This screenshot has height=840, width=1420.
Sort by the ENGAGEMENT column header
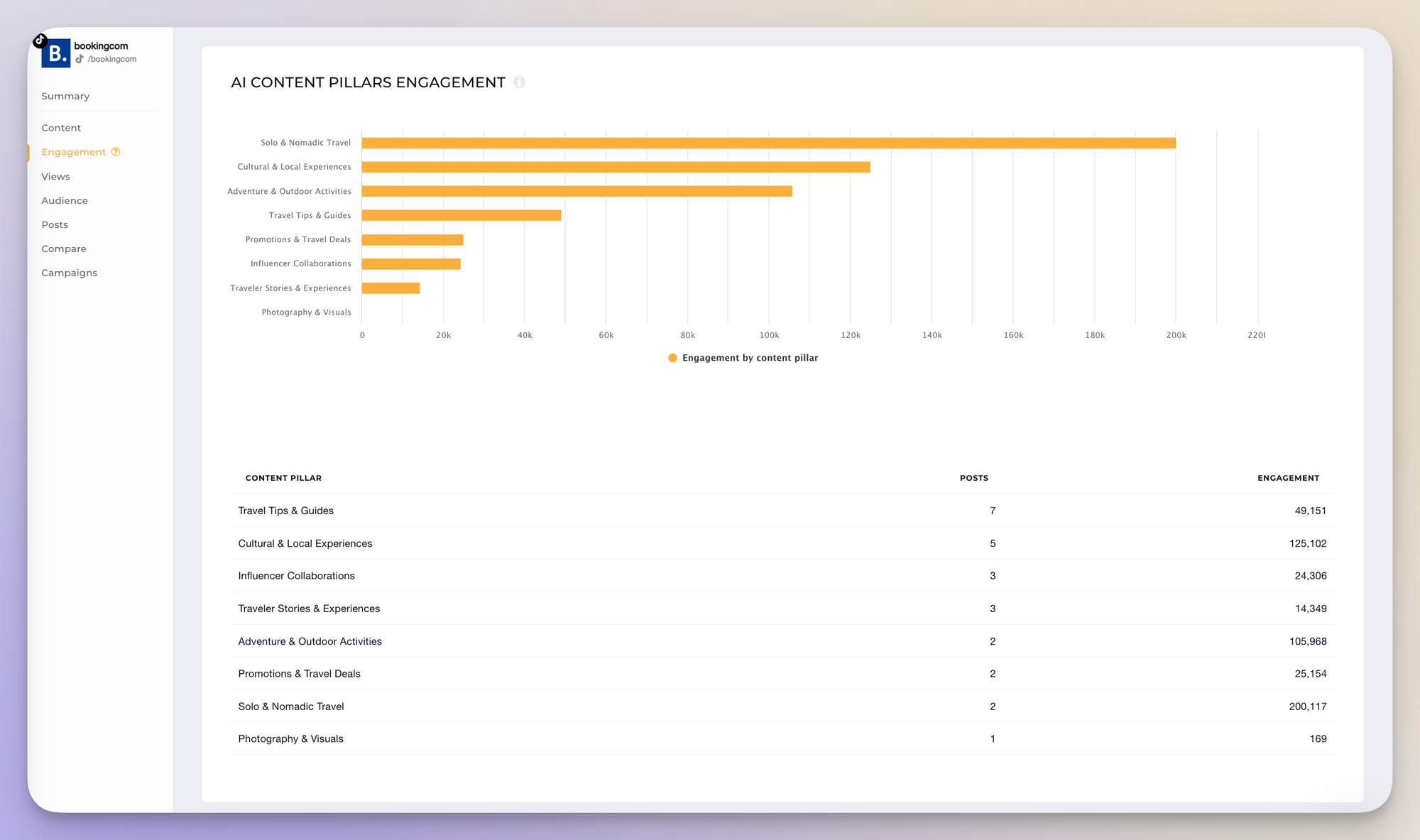coord(1288,478)
